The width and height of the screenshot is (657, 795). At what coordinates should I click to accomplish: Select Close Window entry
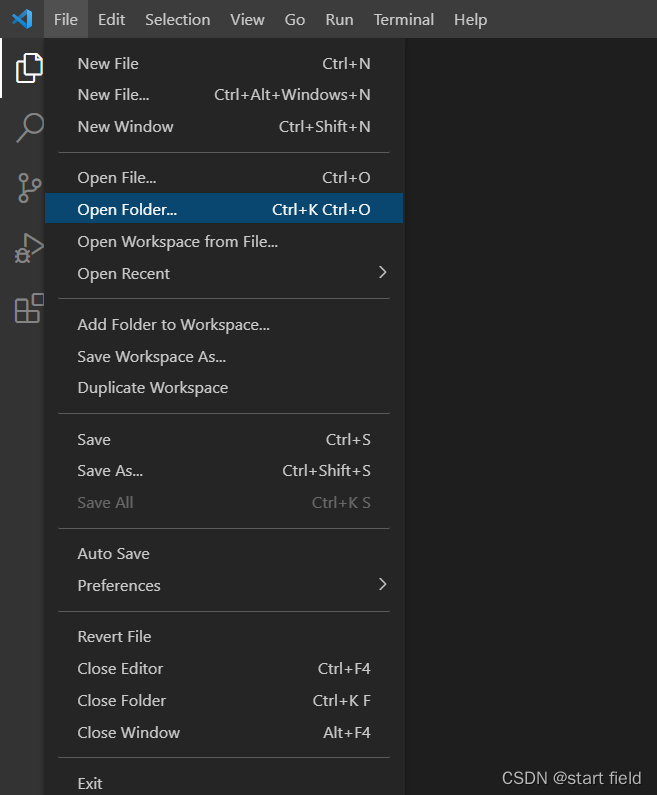(x=224, y=733)
